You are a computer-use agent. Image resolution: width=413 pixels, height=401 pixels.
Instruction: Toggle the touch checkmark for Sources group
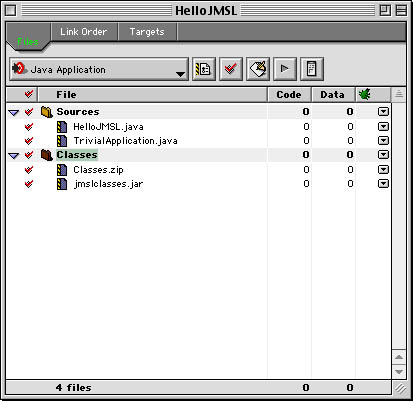coord(29,112)
